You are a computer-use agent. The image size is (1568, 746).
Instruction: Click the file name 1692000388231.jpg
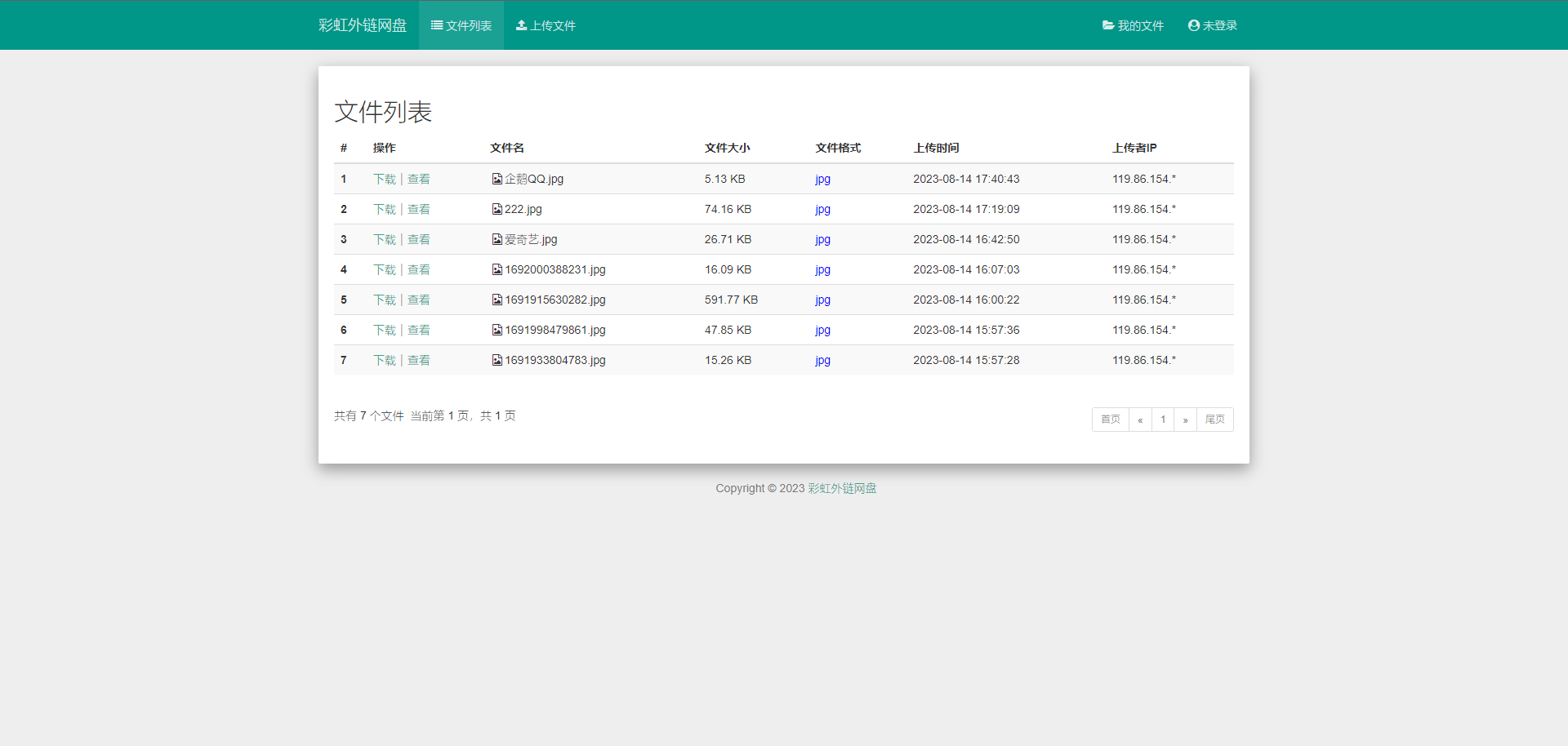coord(555,269)
